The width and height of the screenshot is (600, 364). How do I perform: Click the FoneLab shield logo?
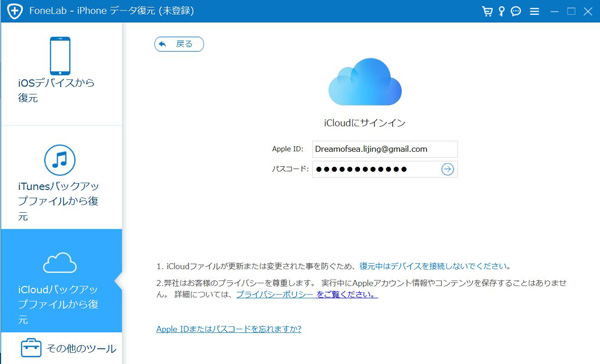tap(15, 11)
